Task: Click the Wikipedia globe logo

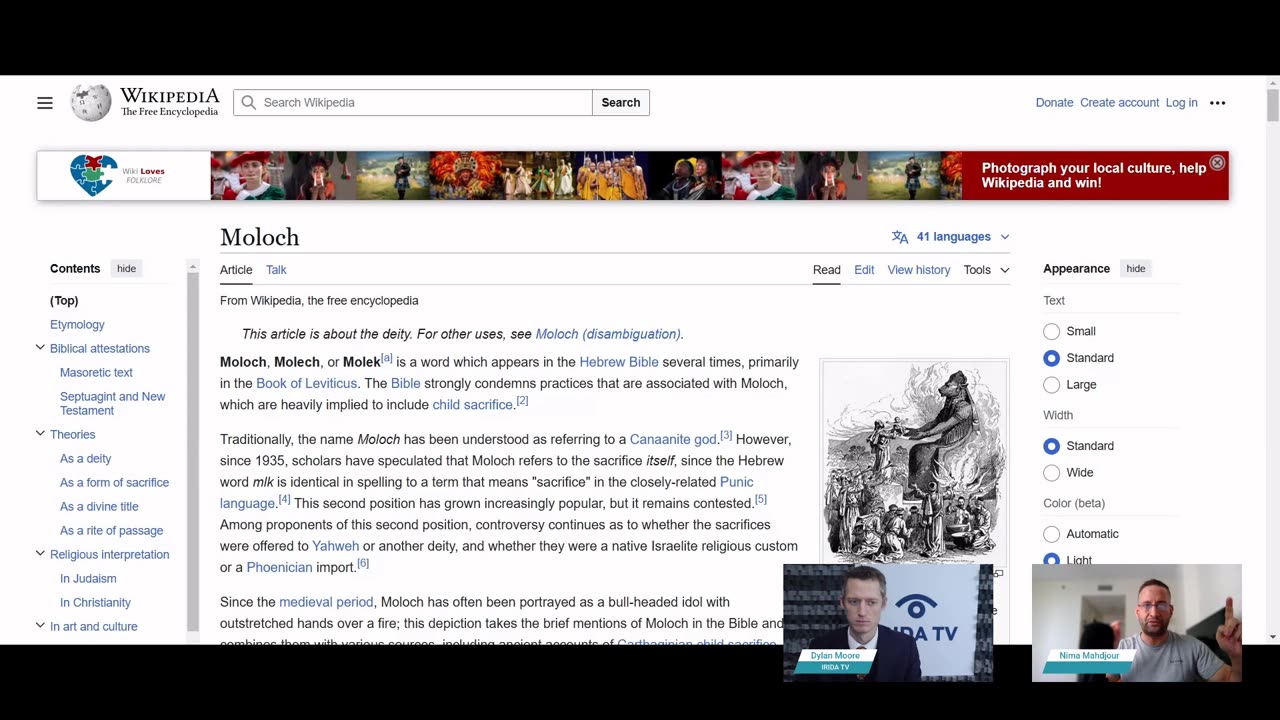Action: (91, 102)
